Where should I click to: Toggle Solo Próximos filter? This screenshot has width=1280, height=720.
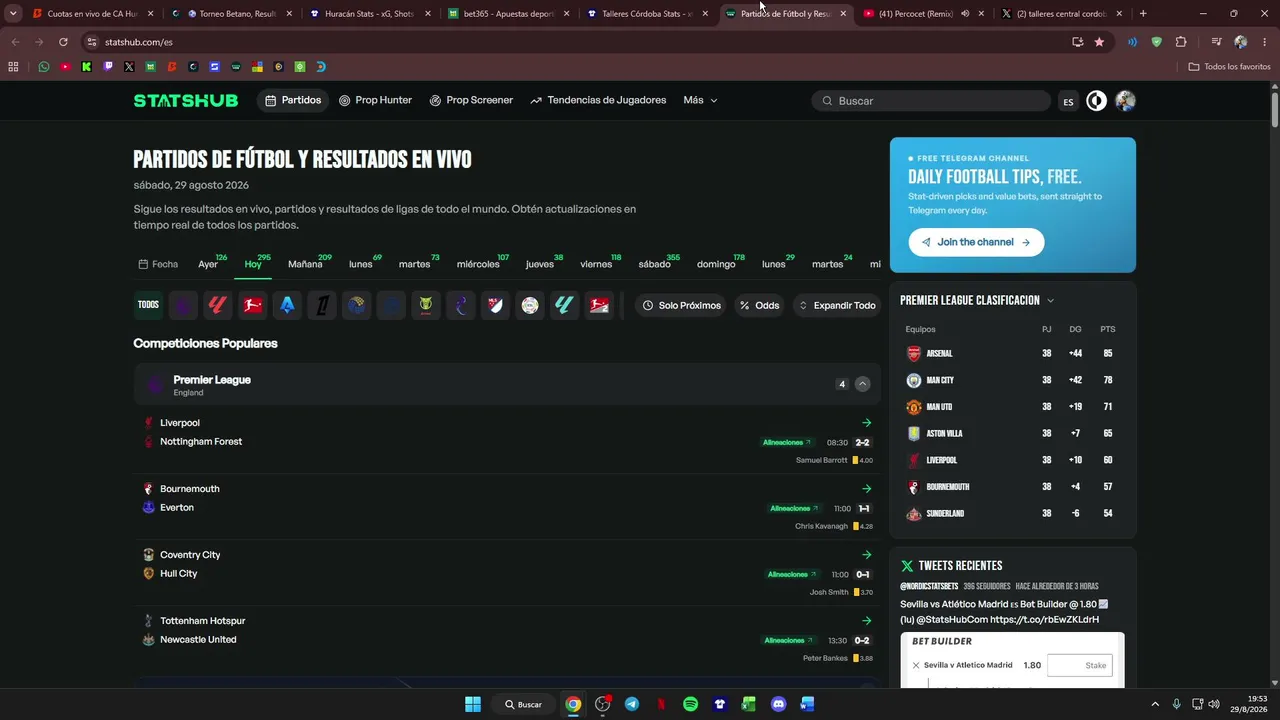point(681,305)
